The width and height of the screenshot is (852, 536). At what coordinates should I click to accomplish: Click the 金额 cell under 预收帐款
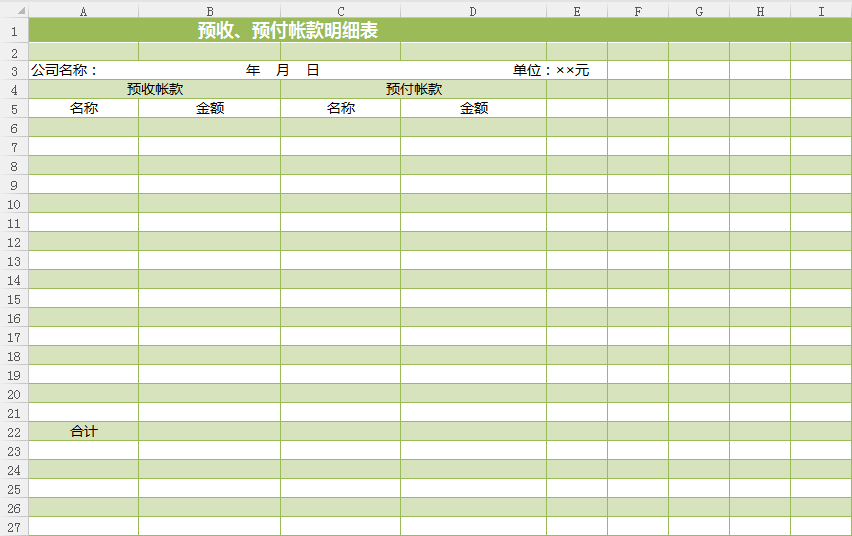(x=209, y=109)
